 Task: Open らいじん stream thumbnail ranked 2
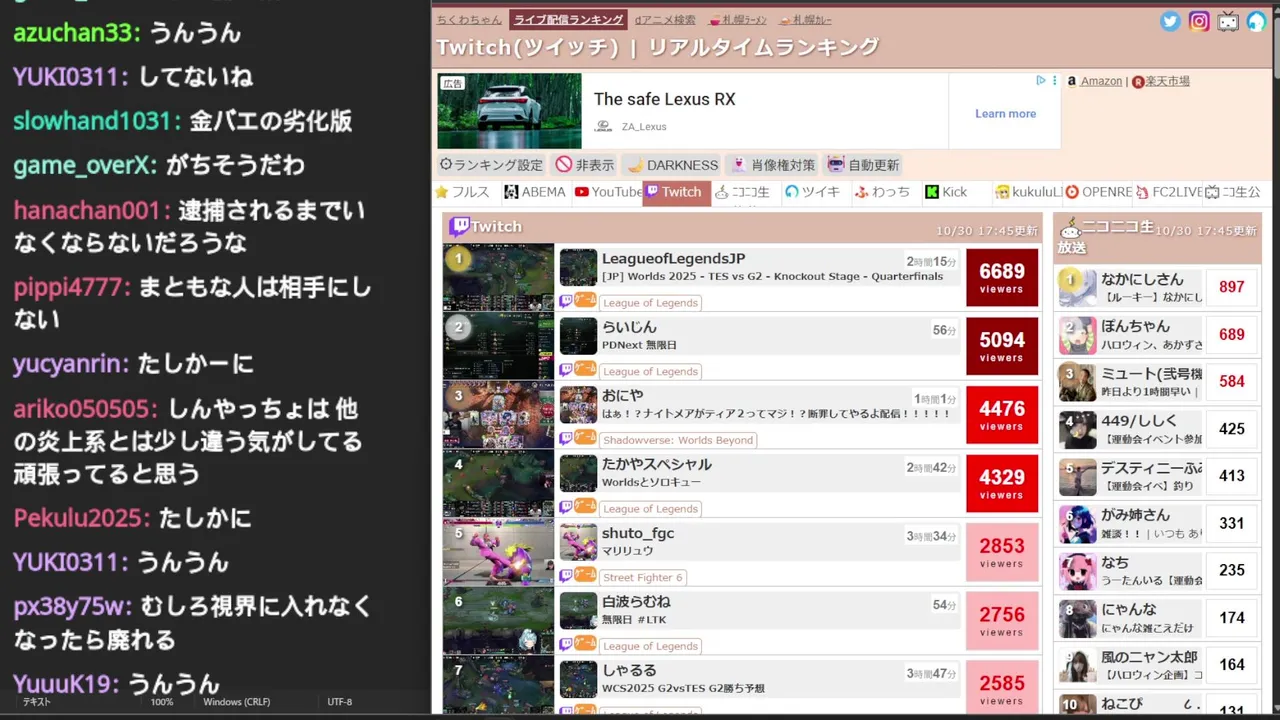point(498,346)
